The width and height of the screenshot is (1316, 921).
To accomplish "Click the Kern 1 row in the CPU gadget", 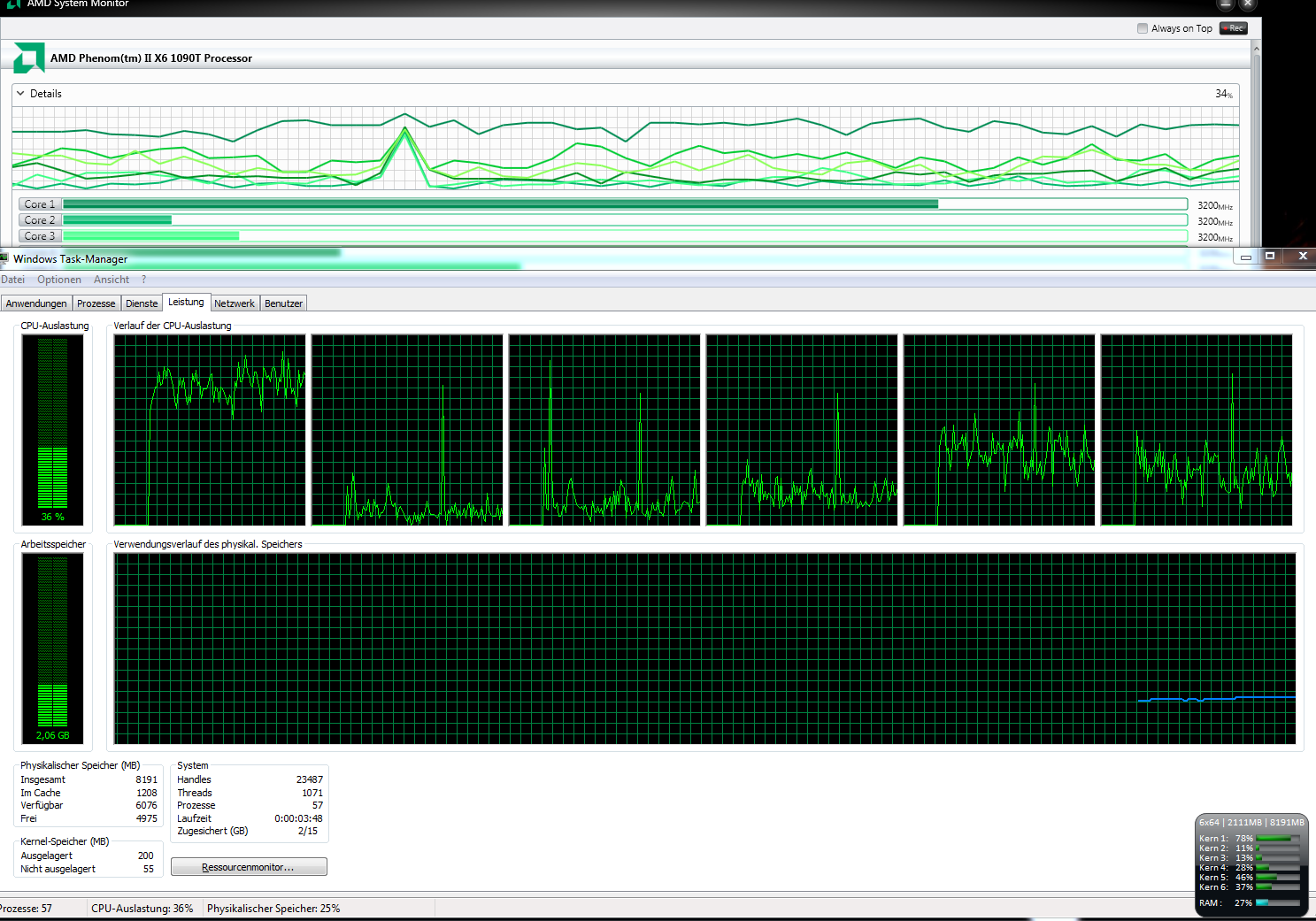I will coord(1250,838).
